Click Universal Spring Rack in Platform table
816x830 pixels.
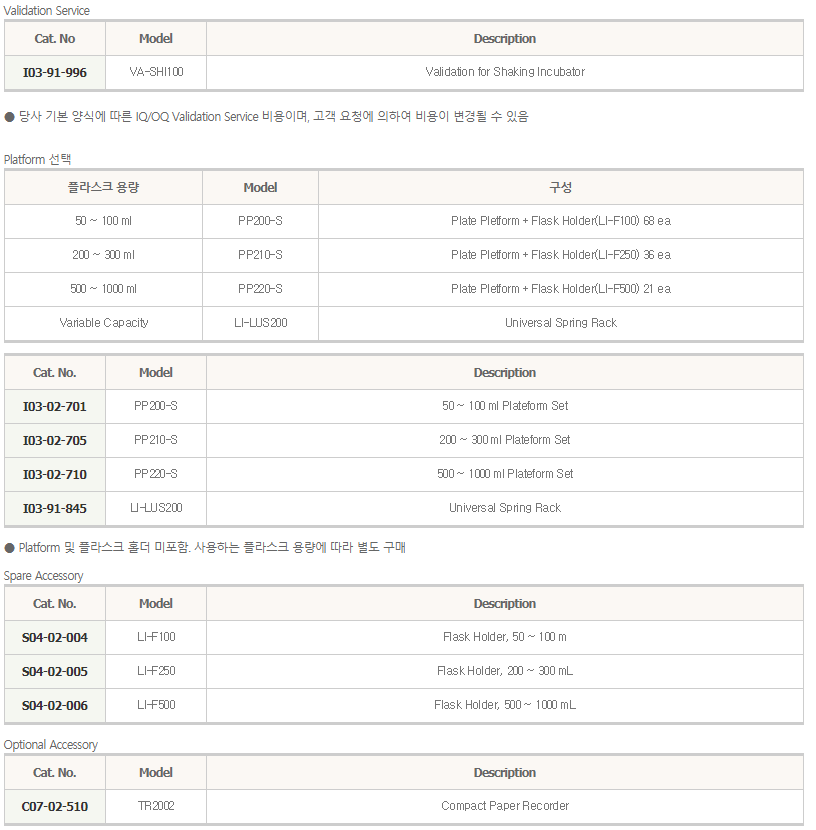[x=560, y=322]
